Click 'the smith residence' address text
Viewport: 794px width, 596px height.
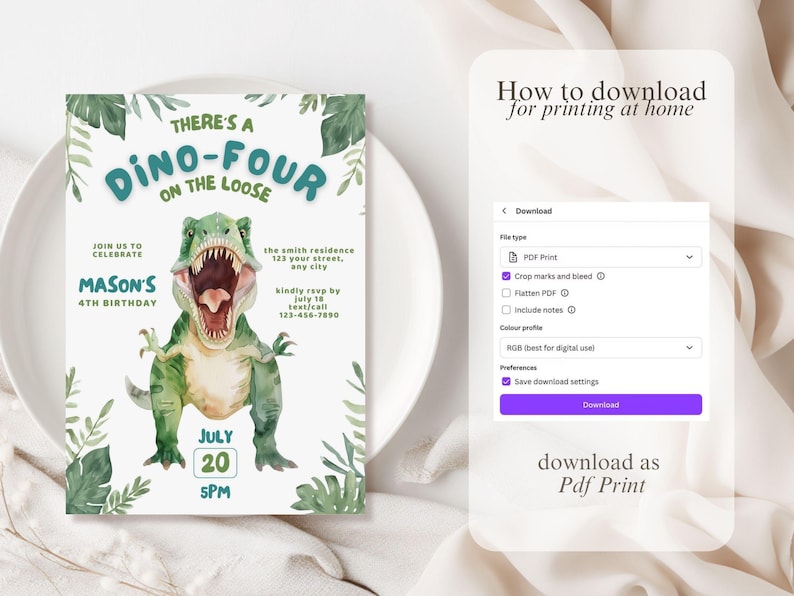pos(309,250)
